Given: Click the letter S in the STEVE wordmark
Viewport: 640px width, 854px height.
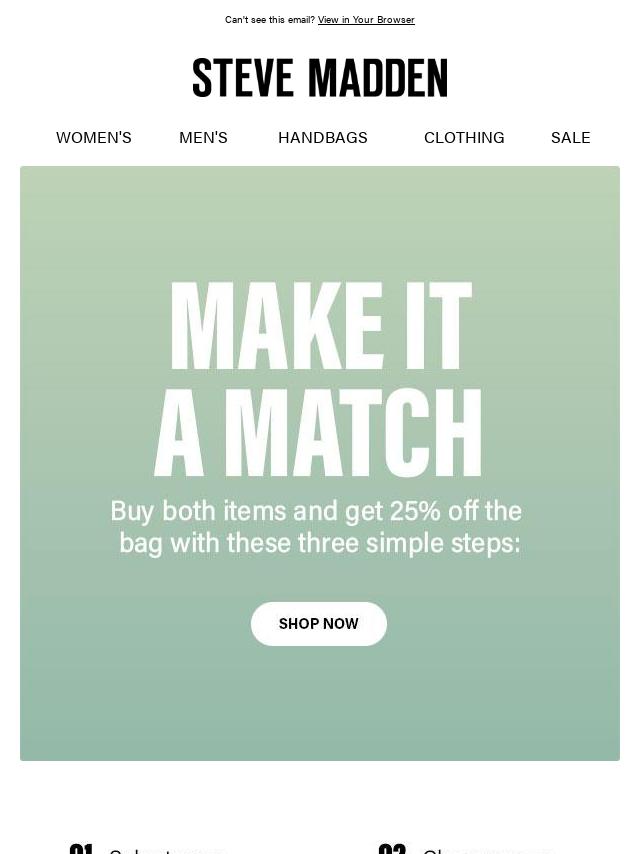Looking at the screenshot, I should [x=202, y=78].
